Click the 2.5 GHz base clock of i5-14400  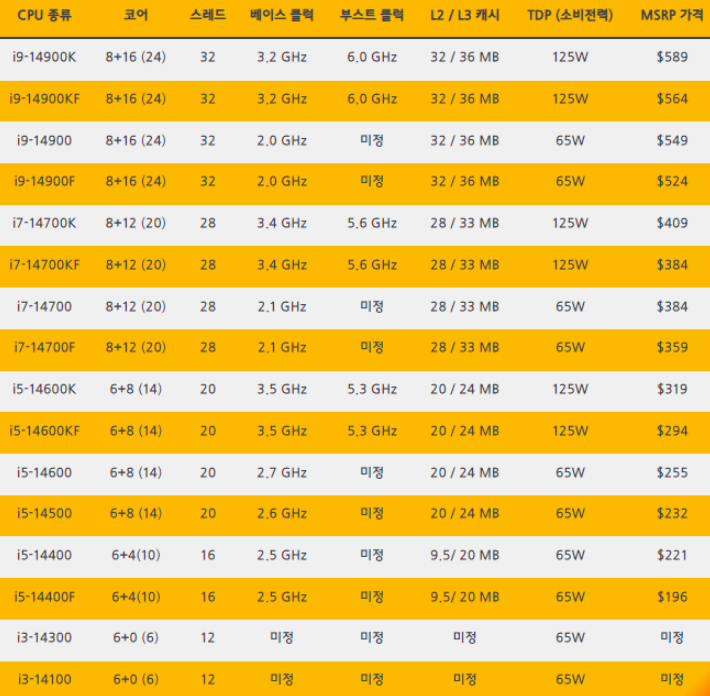tap(282, 555)
